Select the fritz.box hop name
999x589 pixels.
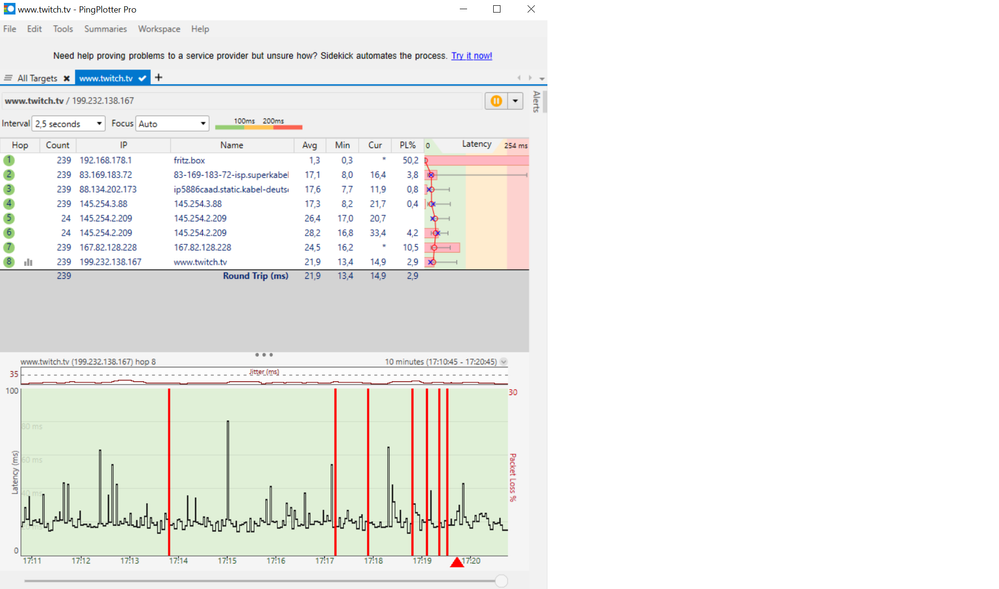(x=189, y=161)
